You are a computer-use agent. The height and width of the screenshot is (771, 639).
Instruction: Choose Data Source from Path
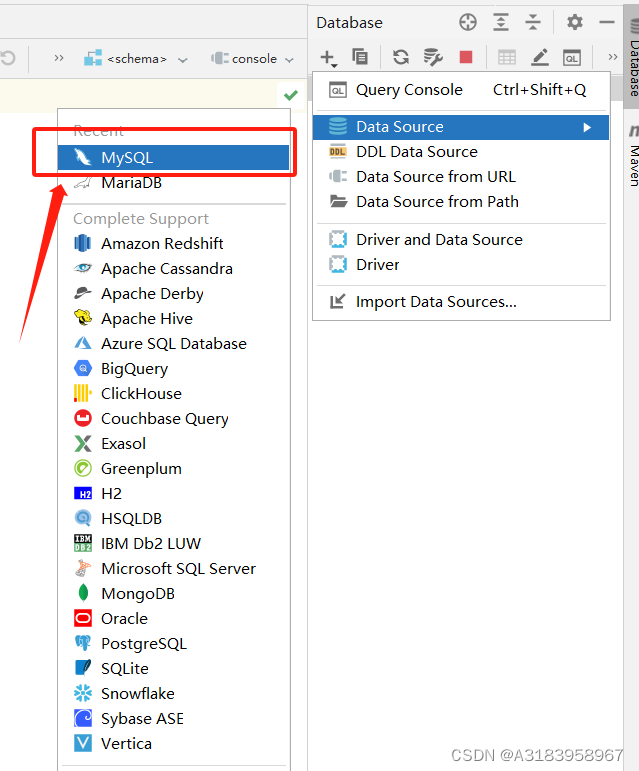461,202
